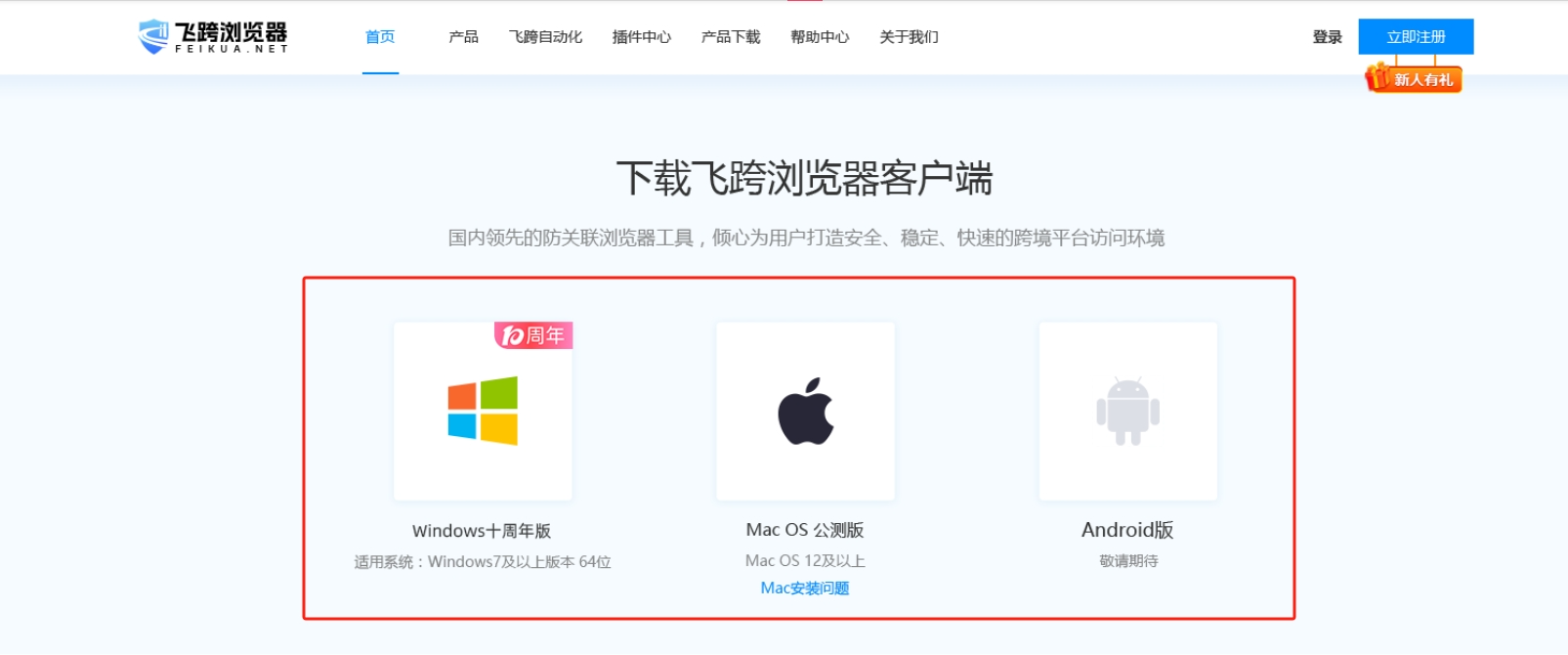Click the grey Android robot icon

click(x=1127, y=412)
